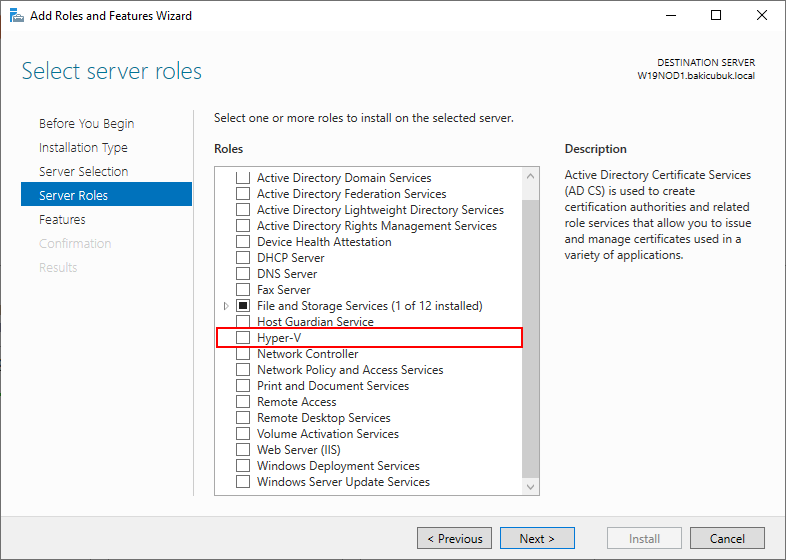Go to the Features wizard step

62,220
